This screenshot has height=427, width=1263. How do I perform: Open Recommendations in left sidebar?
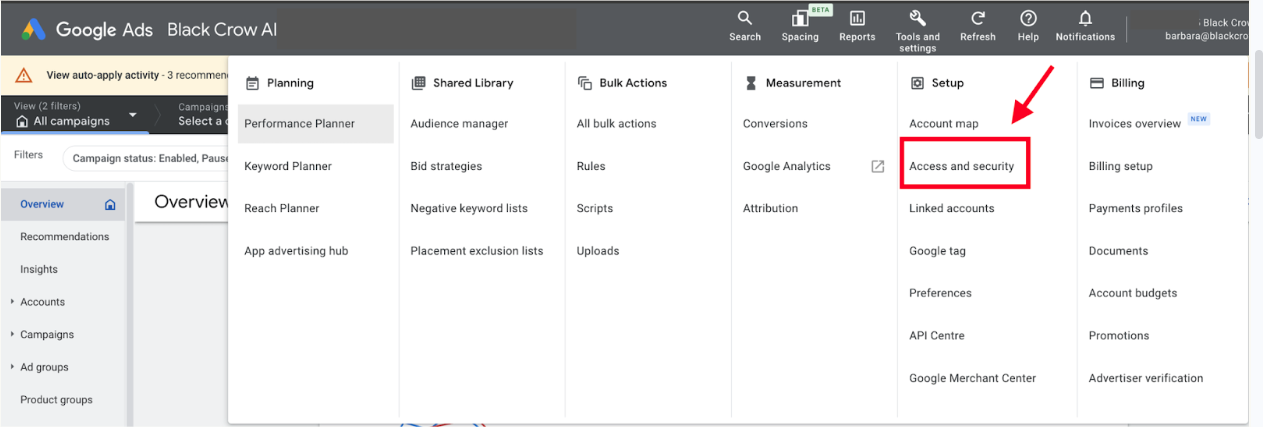click(64, 237)
